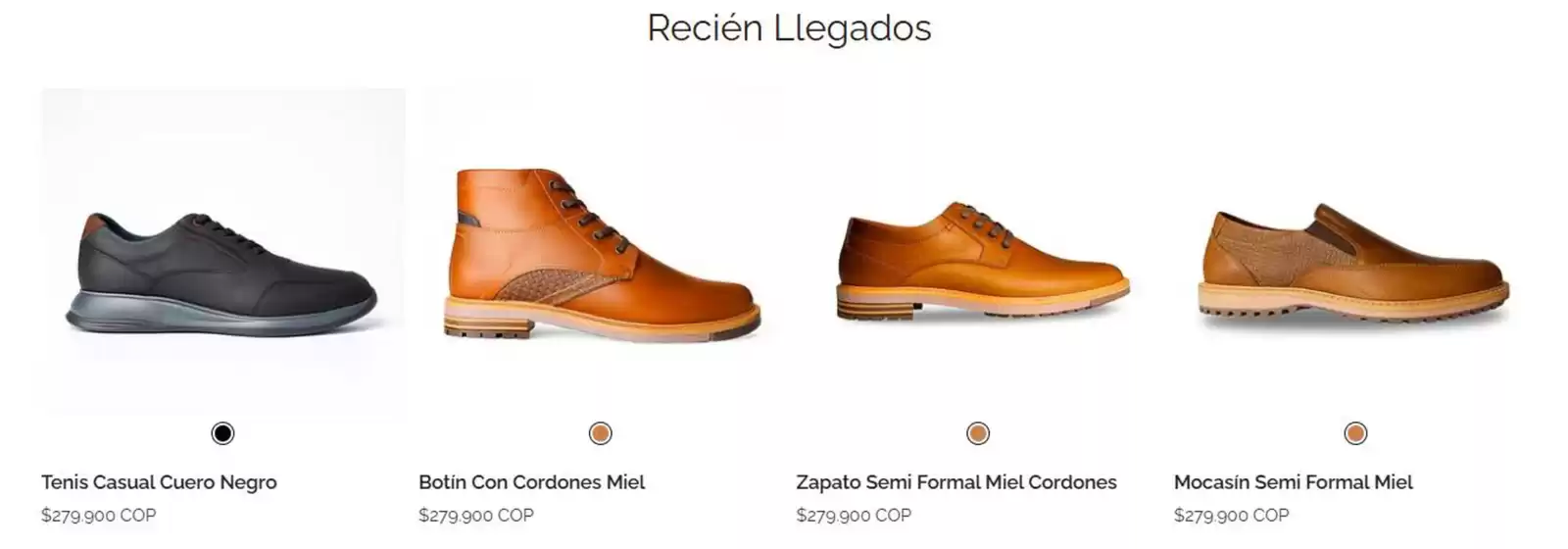Go to Zapato Semi Formal Miel Cordones
The width and height of the screenshot is (1568, 549).
(x=956, y=482)
